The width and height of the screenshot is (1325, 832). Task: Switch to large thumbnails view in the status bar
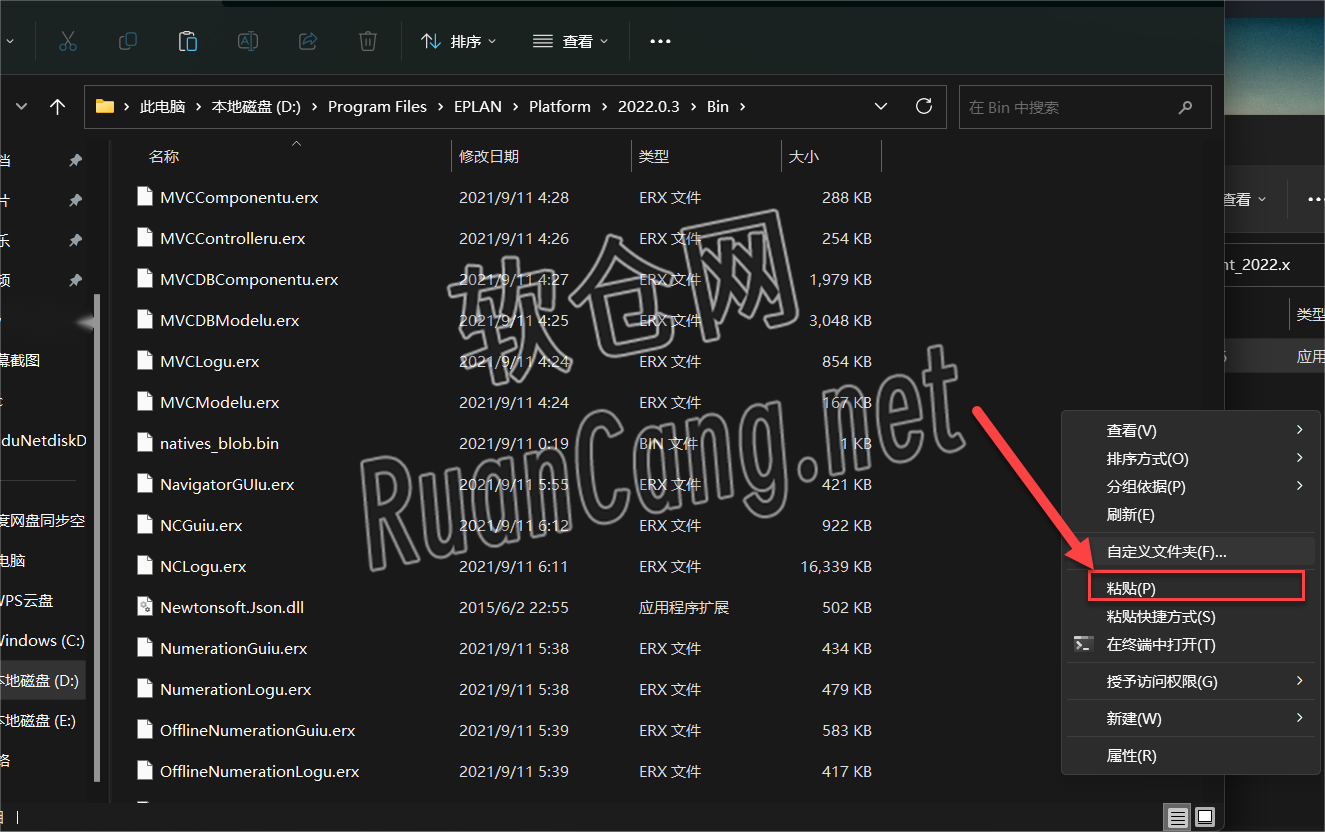click(1205, 817)
